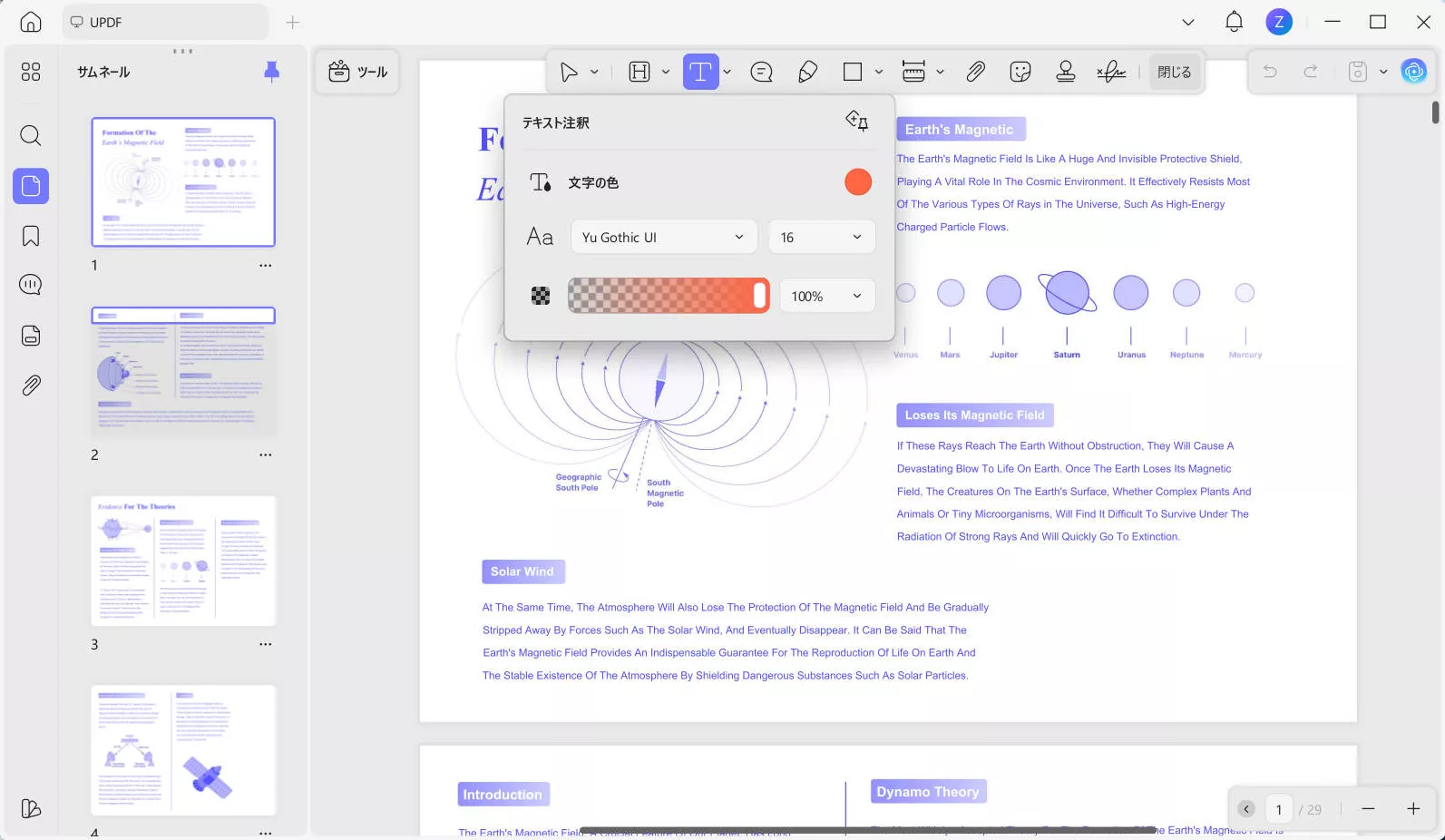
Task: Click the vertical document scrollbar
Action: 1435,112
